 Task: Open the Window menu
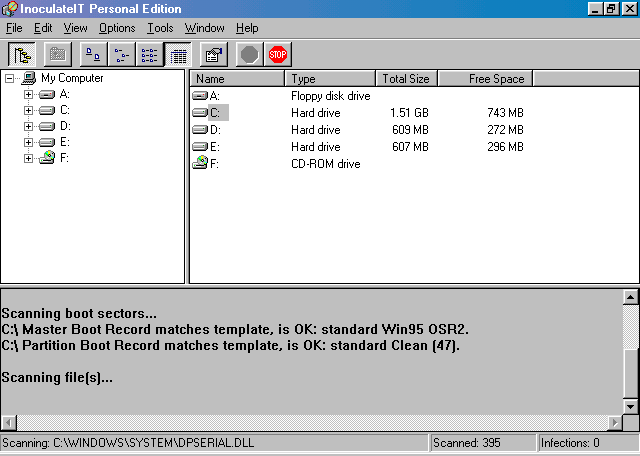tap(204, 28)
